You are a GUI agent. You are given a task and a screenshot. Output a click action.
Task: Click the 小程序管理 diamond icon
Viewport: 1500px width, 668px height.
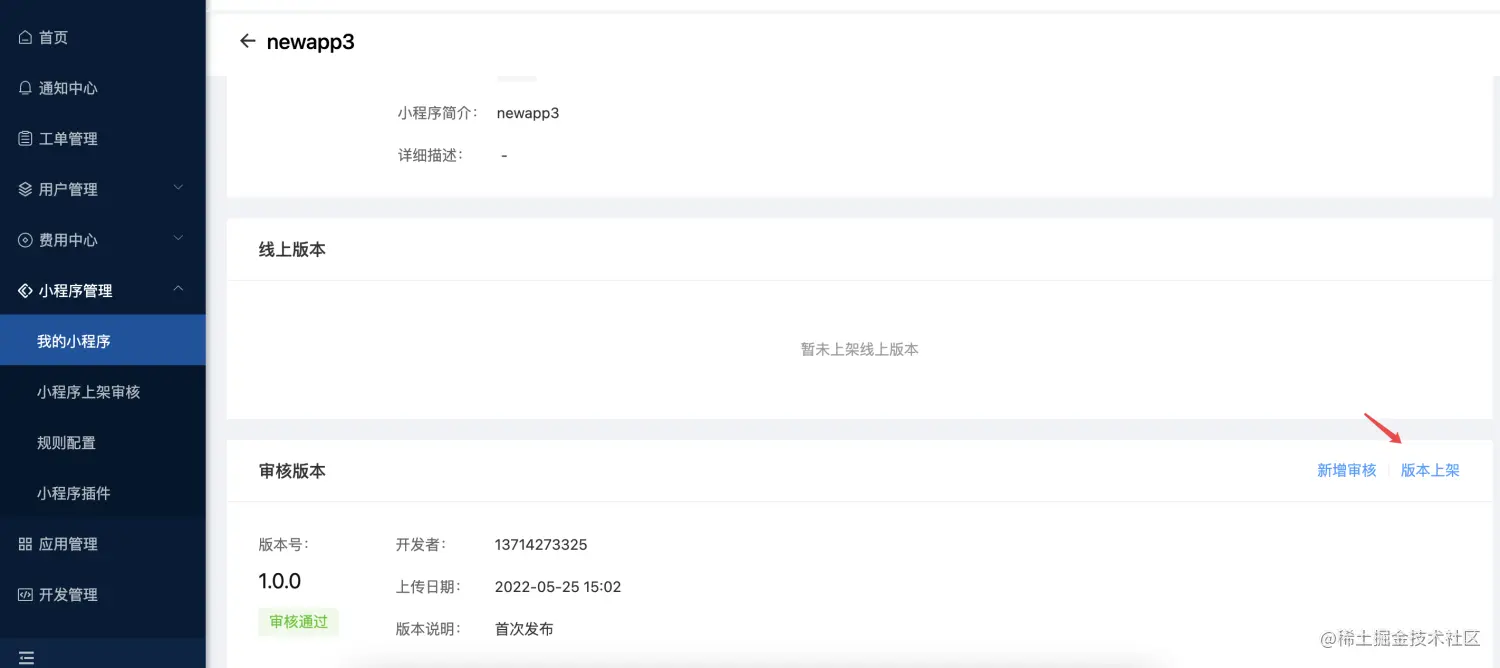click(x=25, y=291)
